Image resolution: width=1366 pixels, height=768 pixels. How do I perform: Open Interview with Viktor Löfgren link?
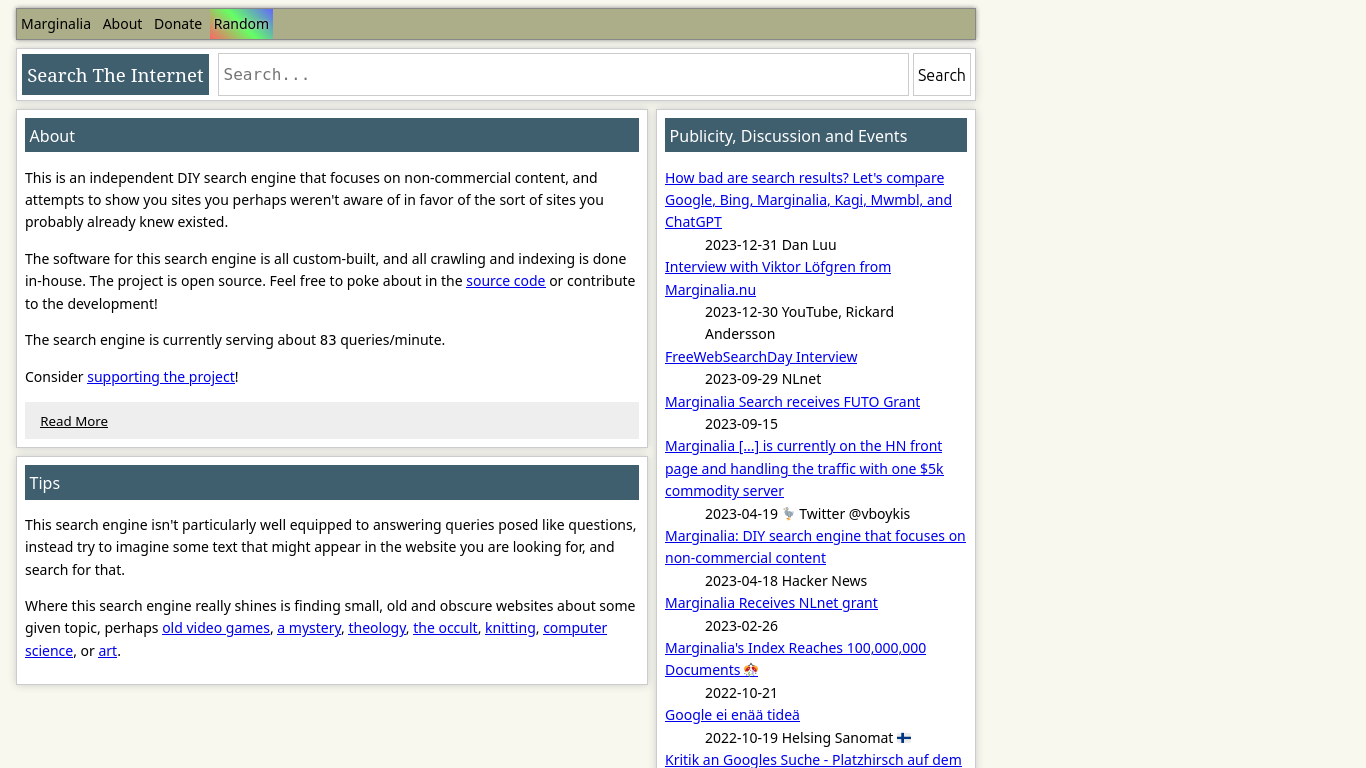[778, 278]
